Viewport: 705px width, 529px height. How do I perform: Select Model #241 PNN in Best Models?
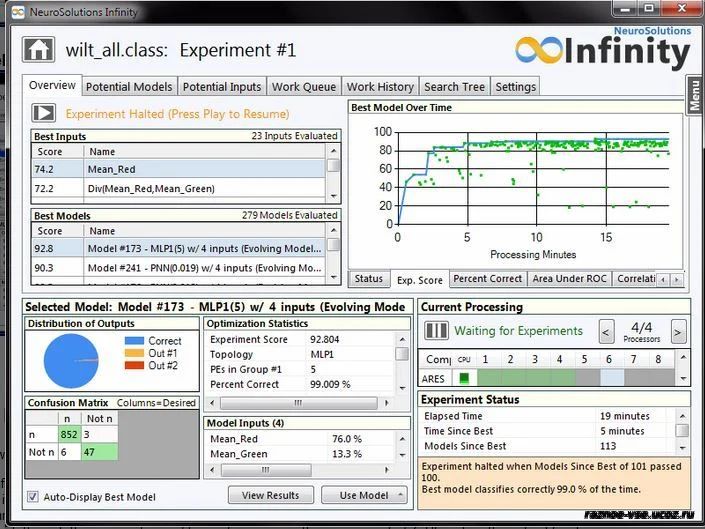point(179,268)
